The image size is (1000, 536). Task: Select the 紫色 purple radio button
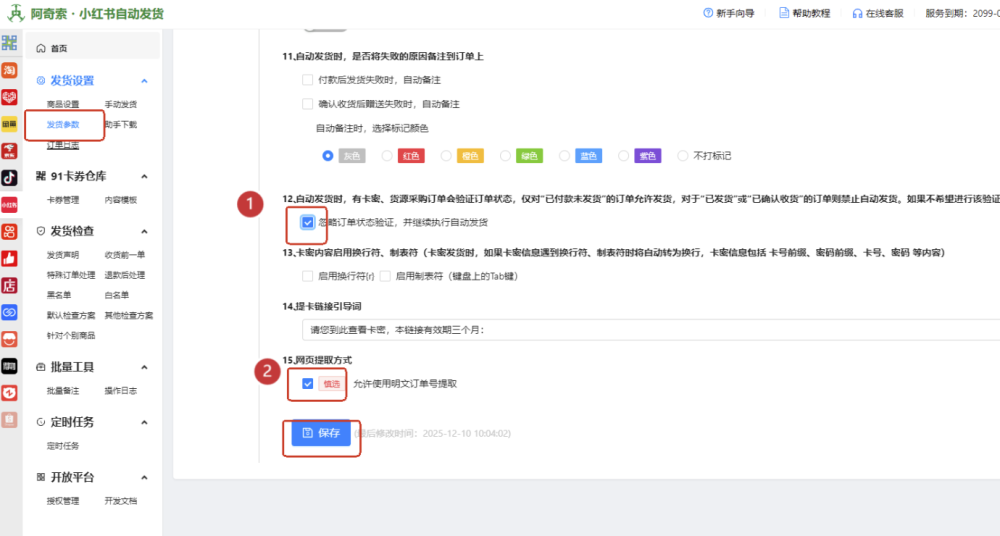point(624,156)
